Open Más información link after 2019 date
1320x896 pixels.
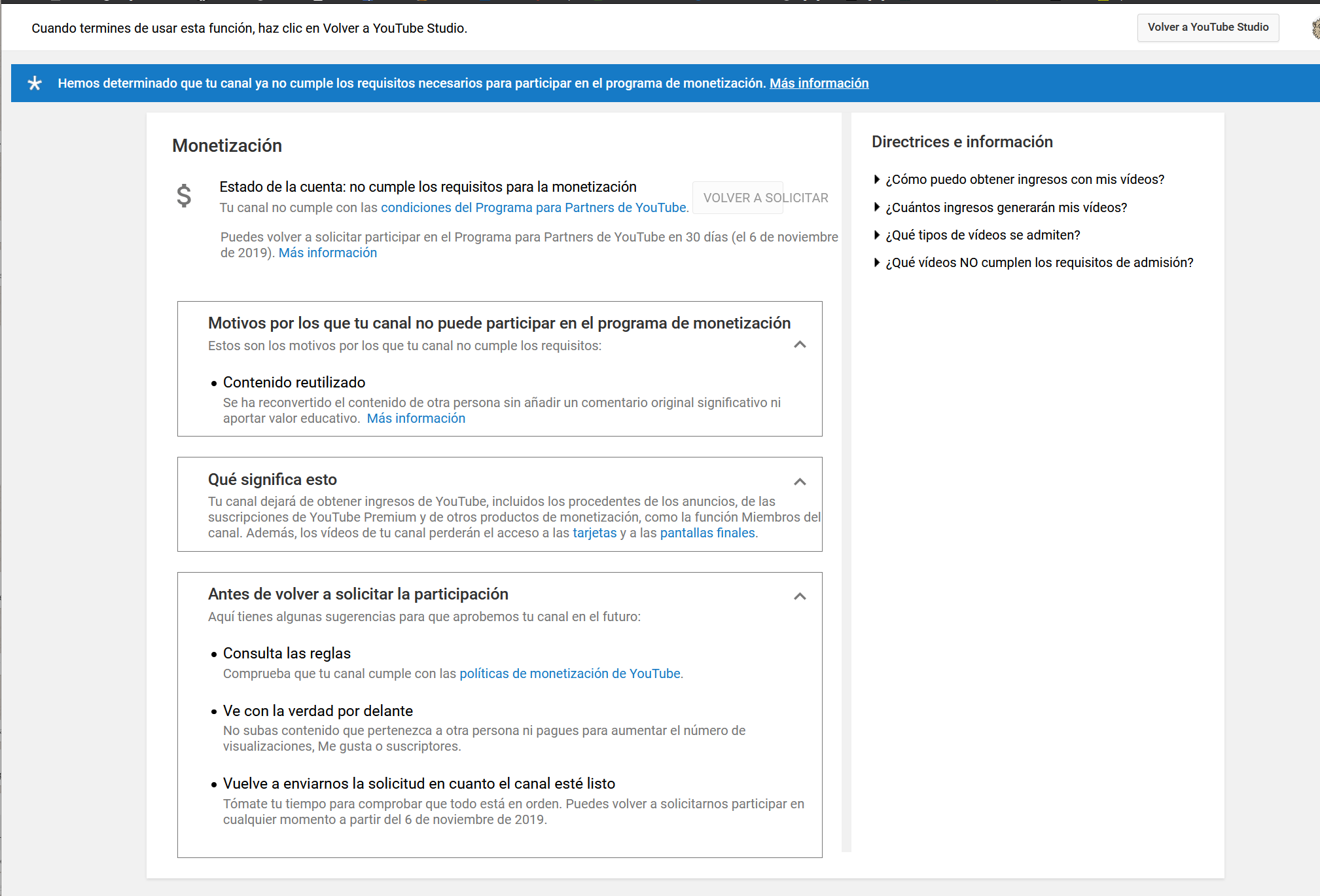[x=328, y=253]
